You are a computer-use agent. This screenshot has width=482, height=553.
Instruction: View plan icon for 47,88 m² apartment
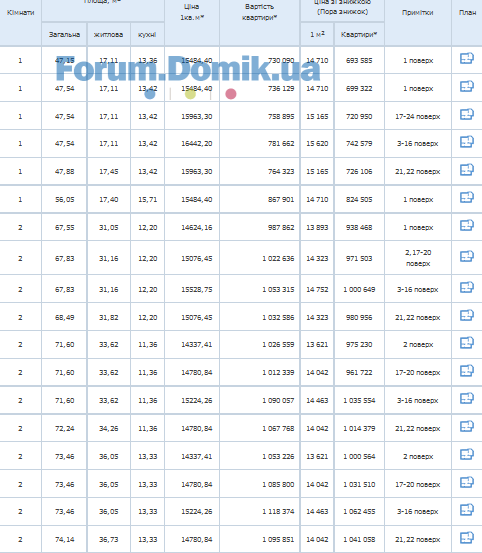pyautogui.click(x=466, y=169)
